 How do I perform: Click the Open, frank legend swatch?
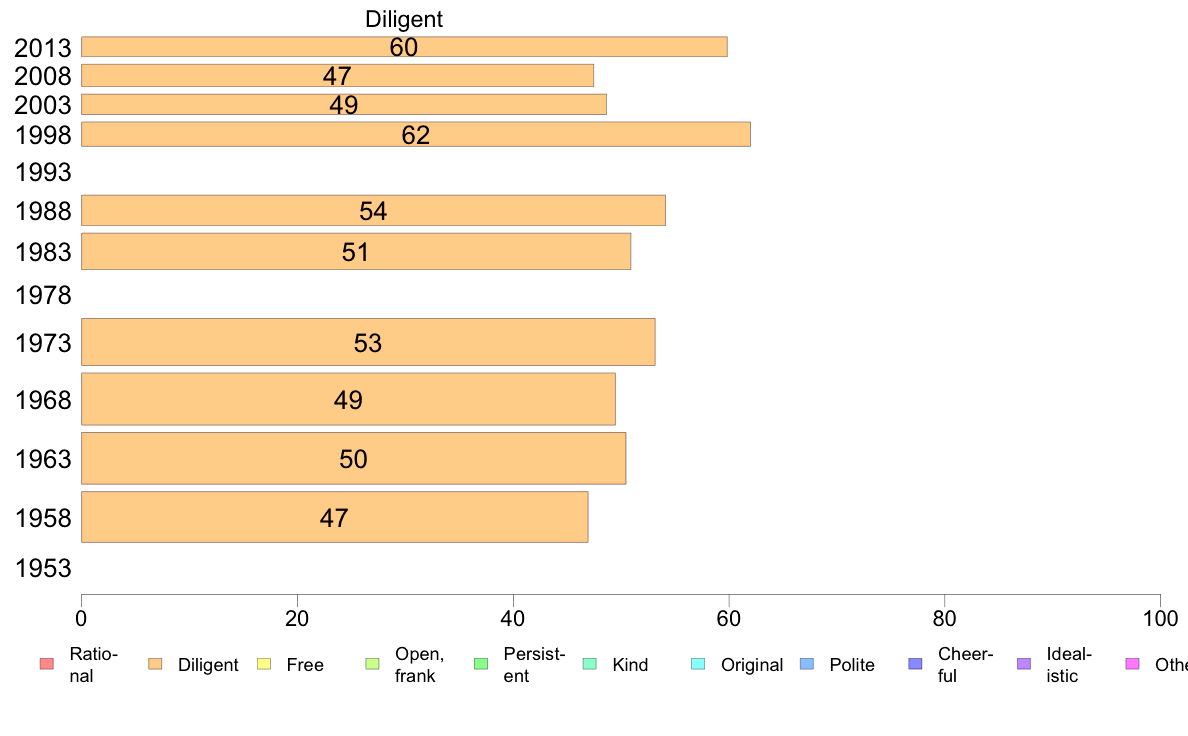pos(372,664)
